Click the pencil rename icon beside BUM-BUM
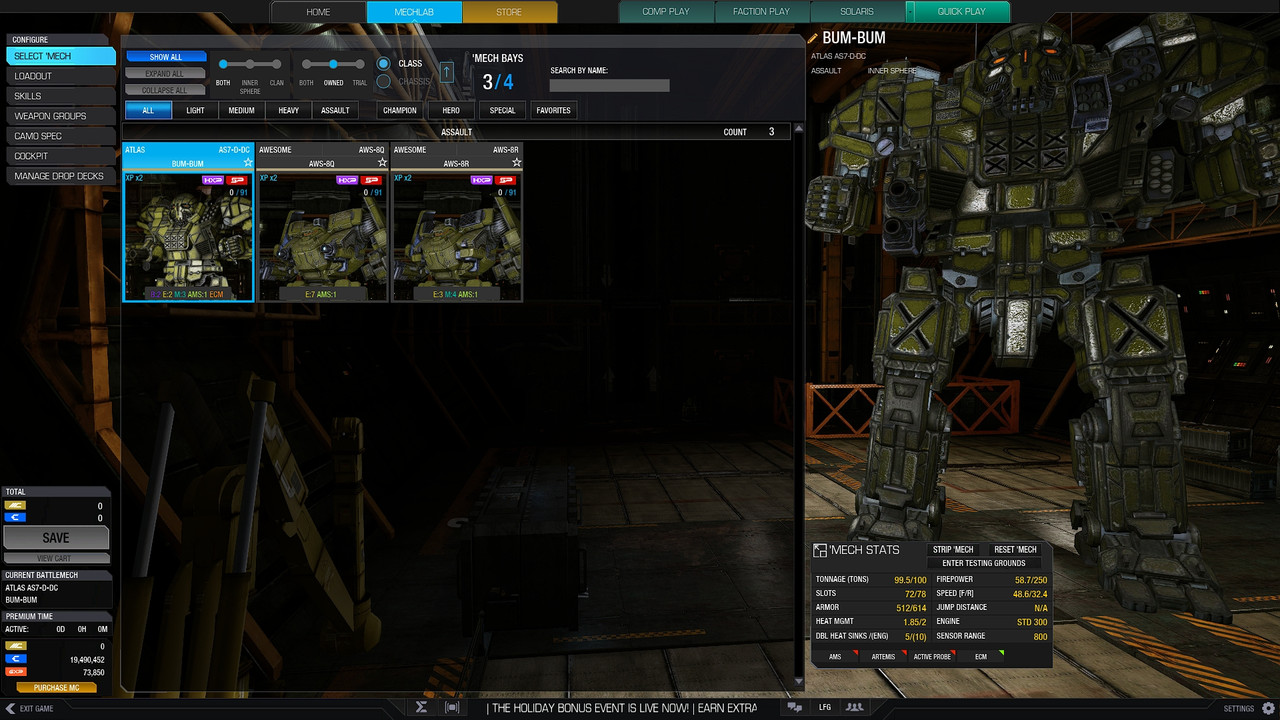The width and height of the screenshot is (1280, 720). click(812, 38)
